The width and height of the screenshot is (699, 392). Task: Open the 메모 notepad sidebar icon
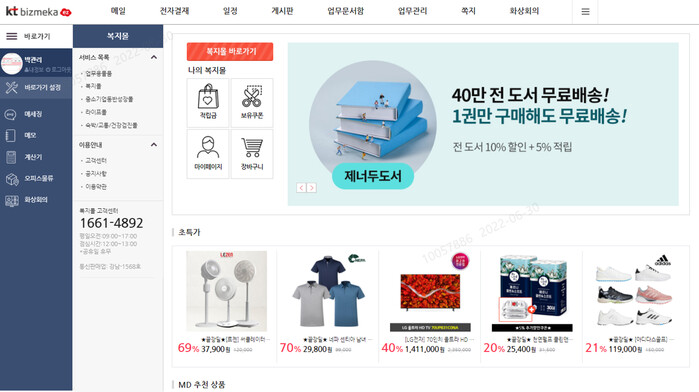click(x=11, y=135)
